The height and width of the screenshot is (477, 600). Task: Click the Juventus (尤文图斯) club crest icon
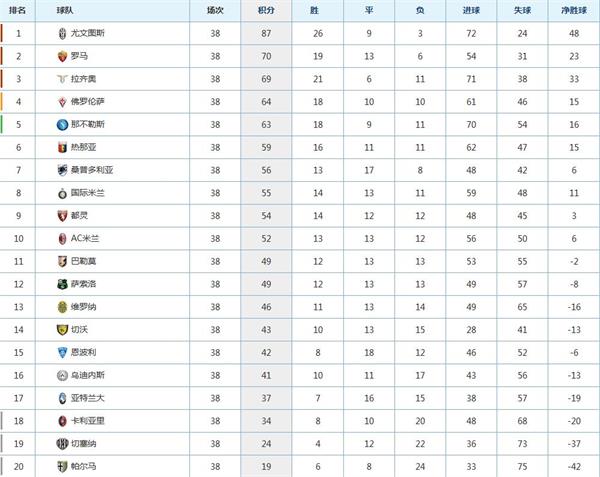click(63, 33)
